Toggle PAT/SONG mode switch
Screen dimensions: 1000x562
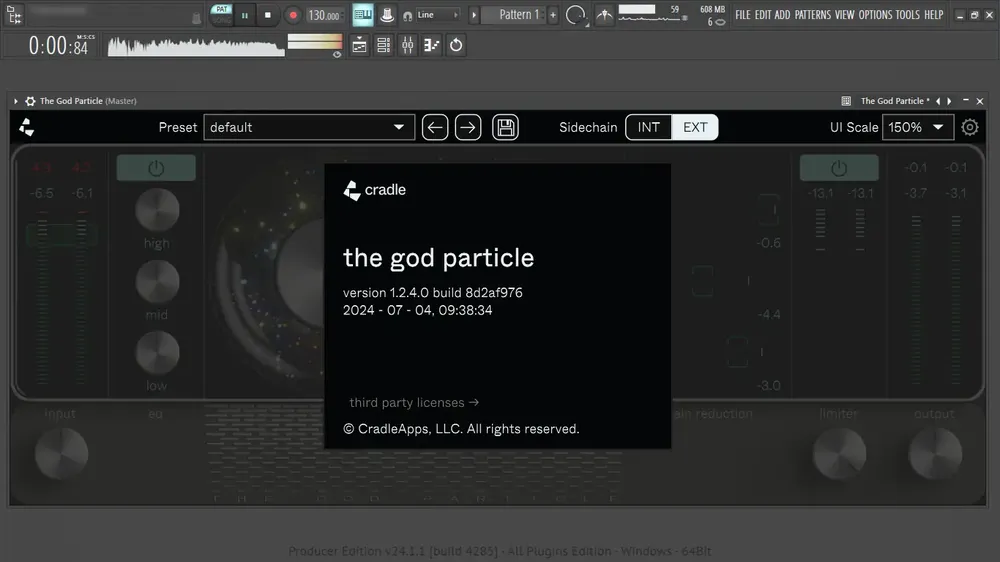pos(221,15)
